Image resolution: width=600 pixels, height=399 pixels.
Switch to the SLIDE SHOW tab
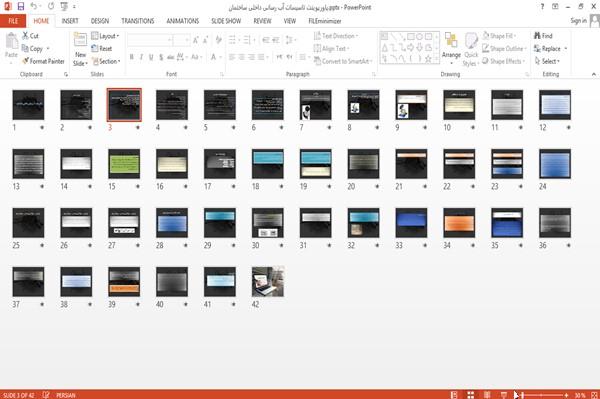(x=226, y=21)
